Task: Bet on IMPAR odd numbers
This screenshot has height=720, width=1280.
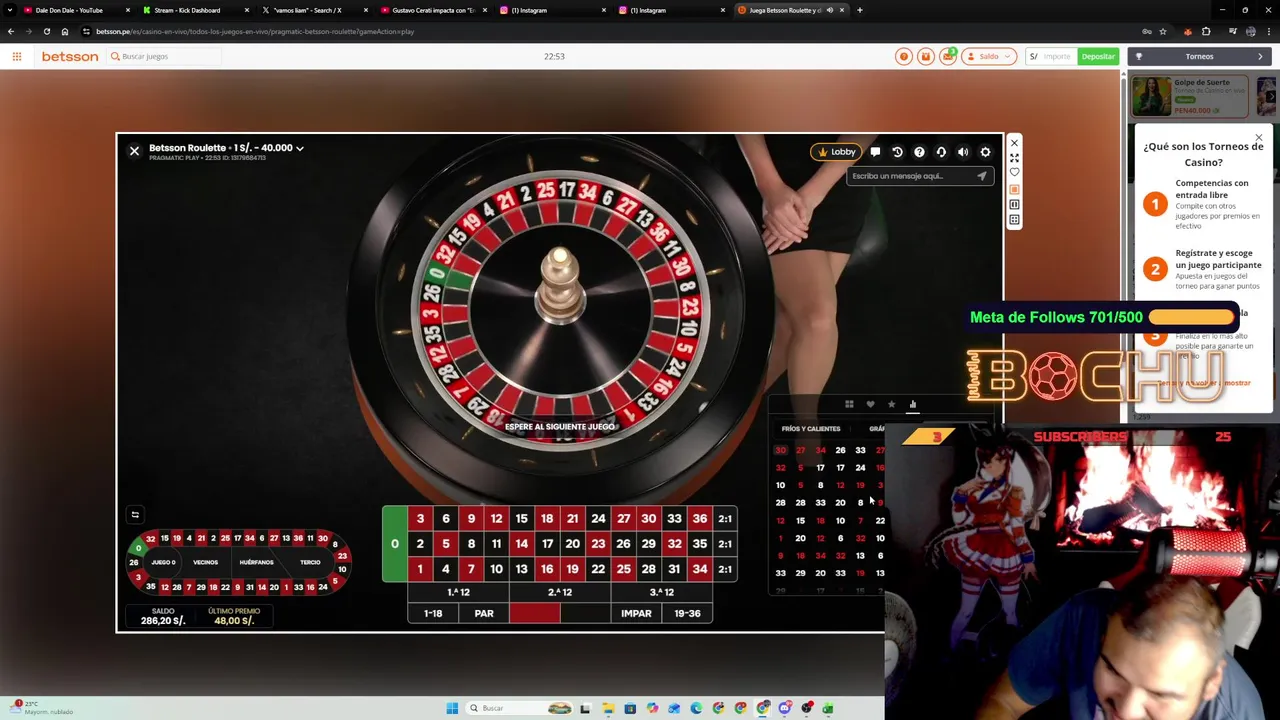Action: [636, 613]
